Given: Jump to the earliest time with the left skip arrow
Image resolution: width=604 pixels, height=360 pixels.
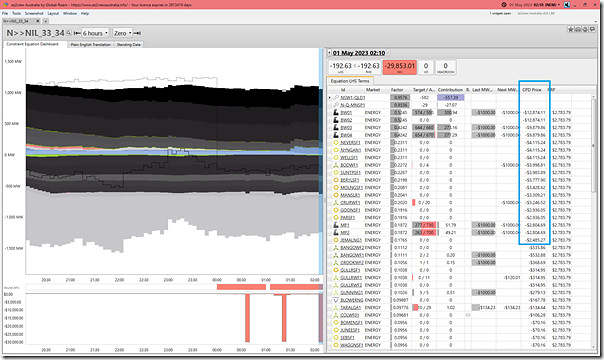Looking at the screenshot, I should click(x=77, y=33).
